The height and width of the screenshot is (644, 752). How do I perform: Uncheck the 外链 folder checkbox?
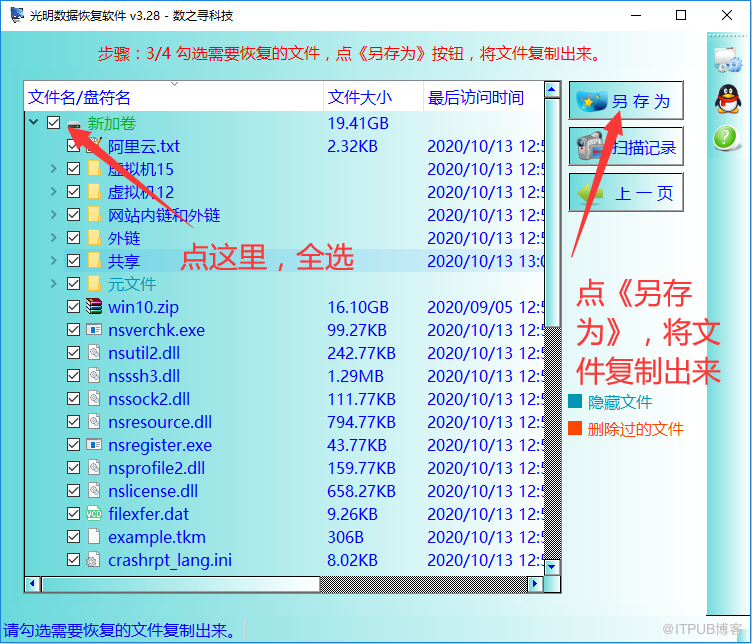[73, 237]
